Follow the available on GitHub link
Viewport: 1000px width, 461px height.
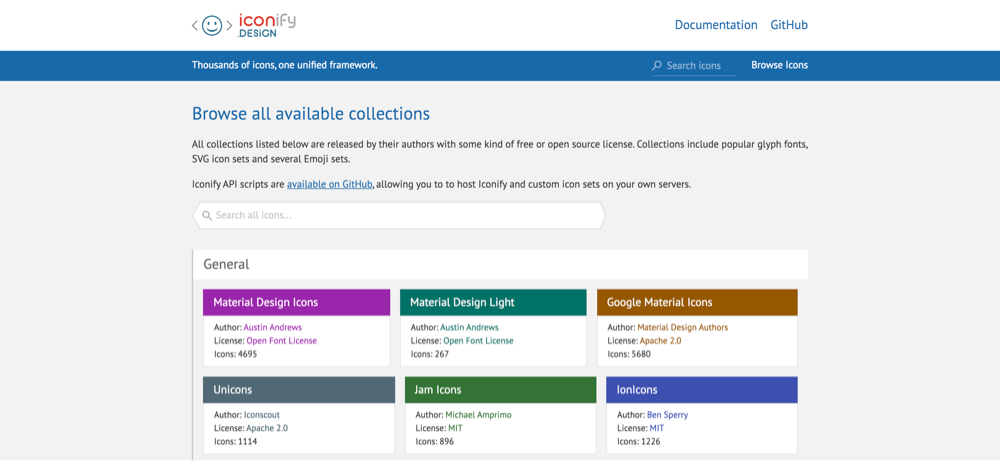click(330, 184)
